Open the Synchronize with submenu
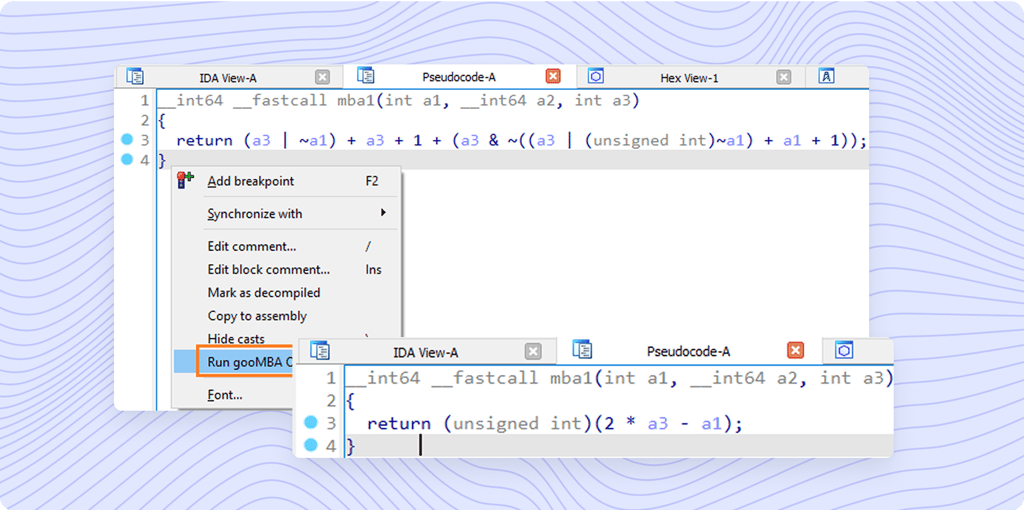The height and width of the screenshot is (510, 1024). point(287,214)
